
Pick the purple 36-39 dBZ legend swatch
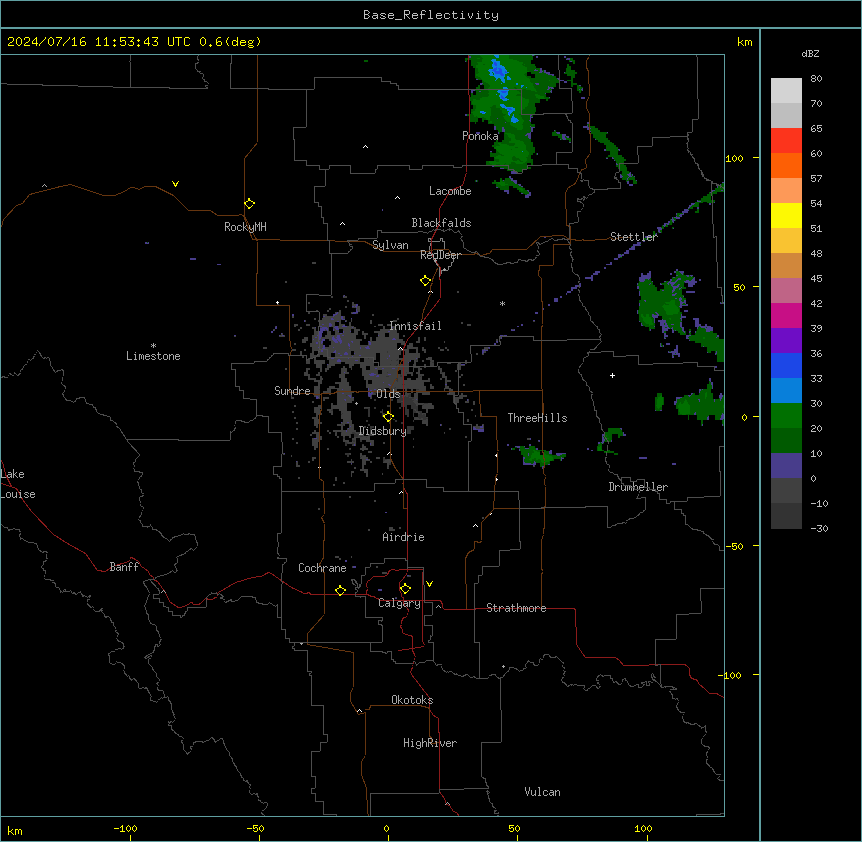(786, 341)
